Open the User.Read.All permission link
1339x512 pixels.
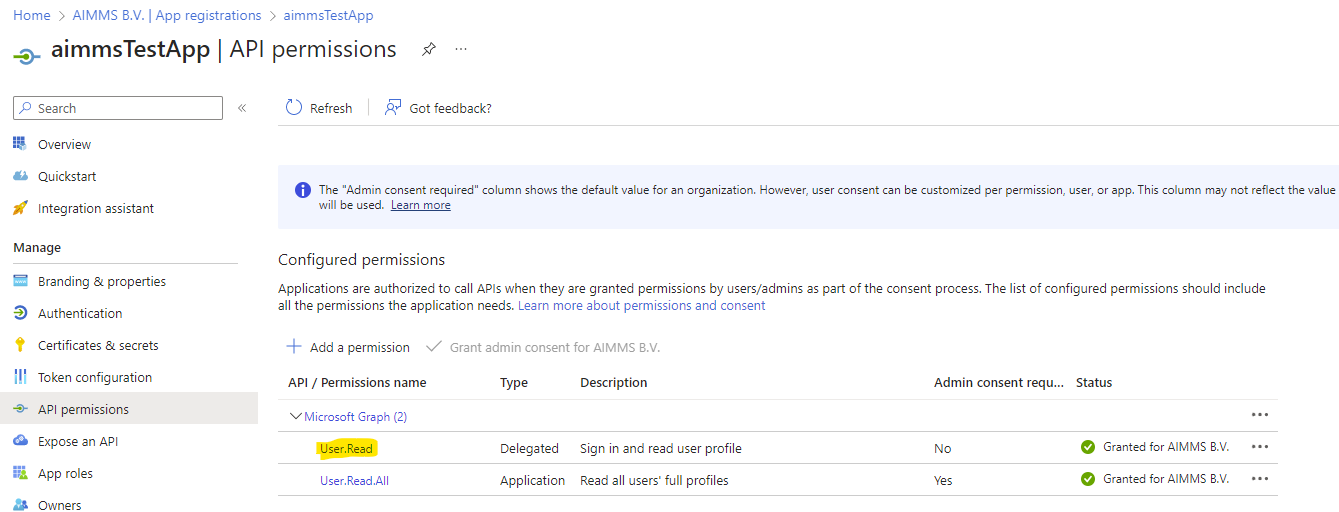point(356,480)
